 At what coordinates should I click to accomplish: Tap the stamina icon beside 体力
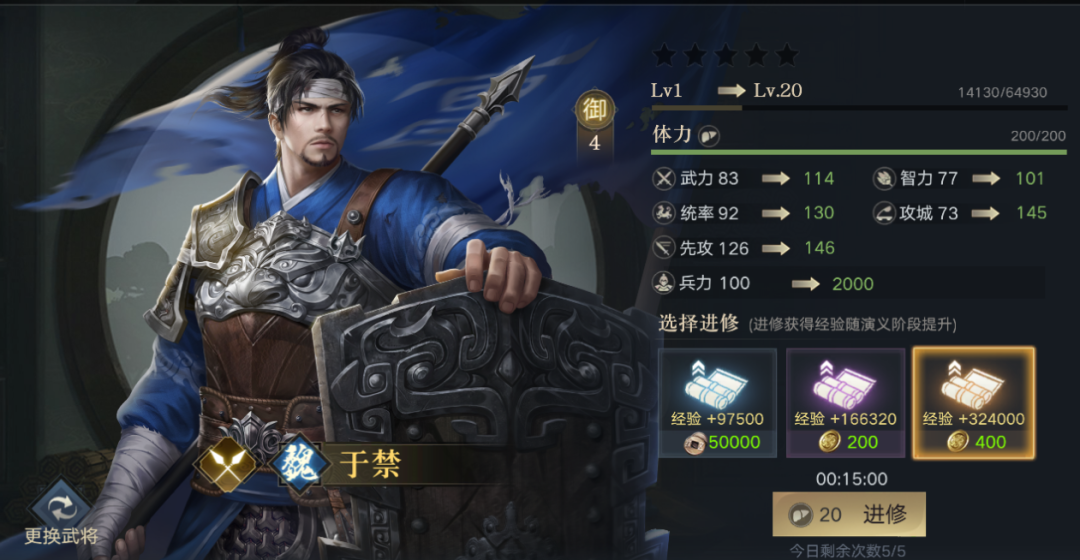click(x=709, y=136)
